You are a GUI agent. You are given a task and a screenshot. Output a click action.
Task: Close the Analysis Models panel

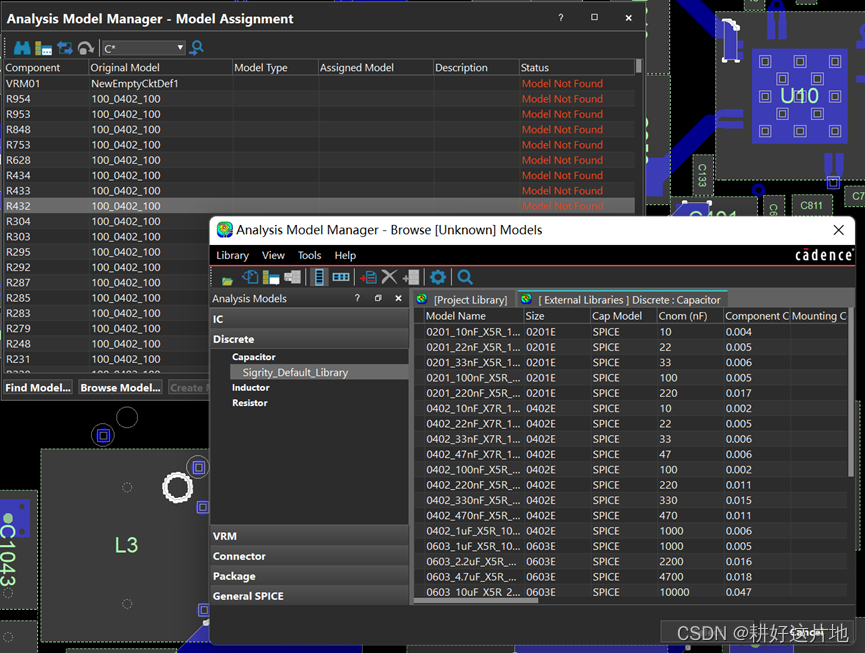(x=398, y=298)
